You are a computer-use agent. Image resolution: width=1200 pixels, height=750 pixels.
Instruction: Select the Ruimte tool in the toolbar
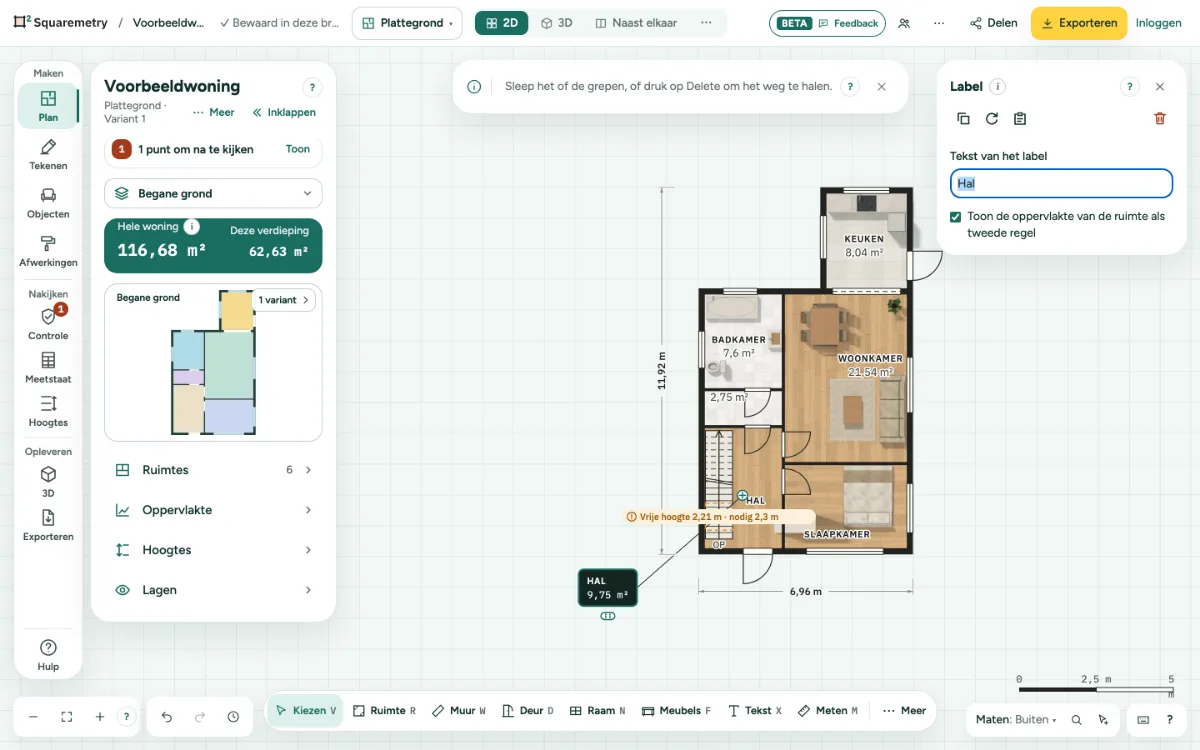(x=384, y=711)
